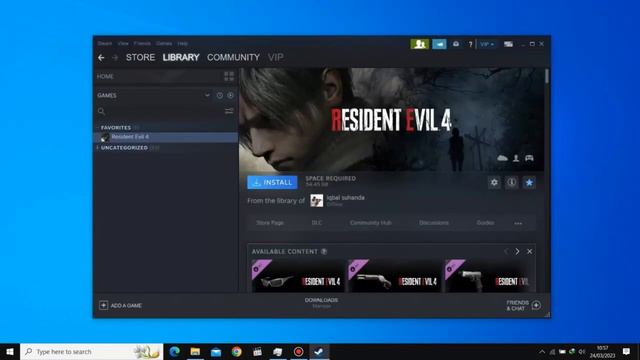640x360 pixels.
Task: Open File Explorer from taskbar
Action: point(195,351)
